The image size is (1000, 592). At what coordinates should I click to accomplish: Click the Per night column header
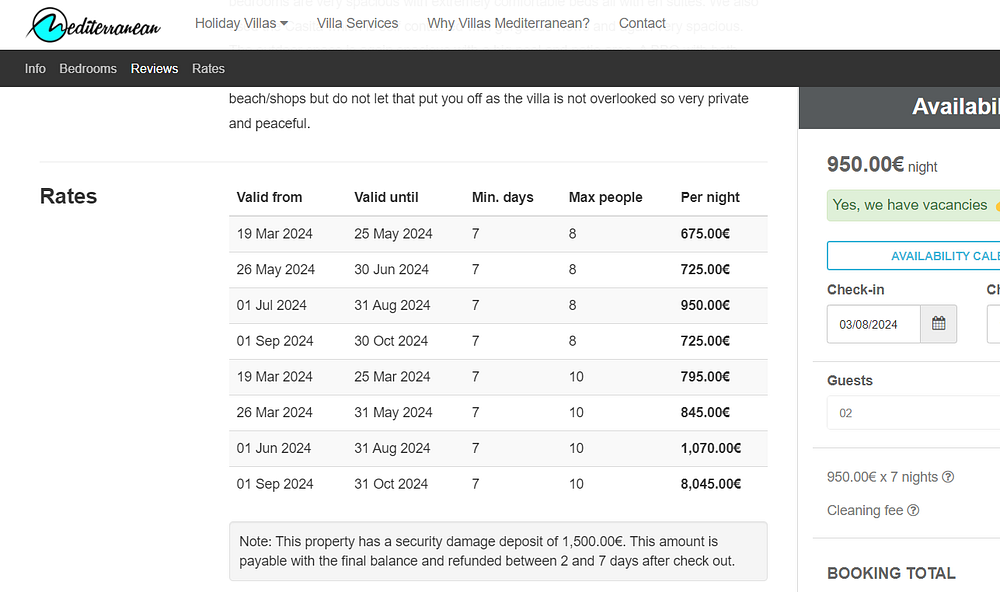point(710,197)
